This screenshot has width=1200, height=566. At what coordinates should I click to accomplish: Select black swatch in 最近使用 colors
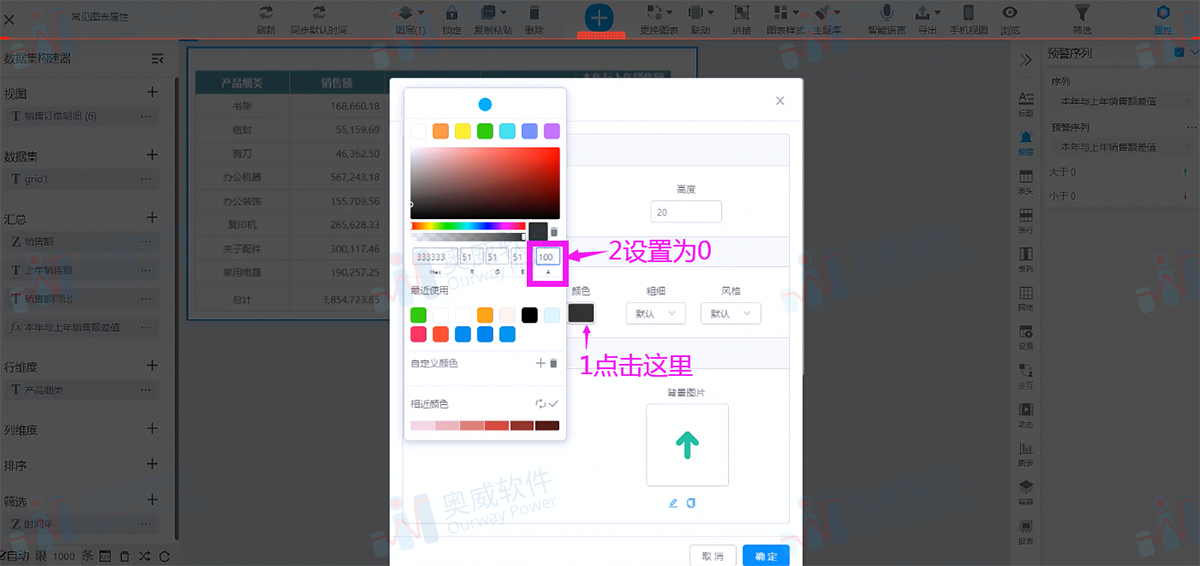coord(530,315)
